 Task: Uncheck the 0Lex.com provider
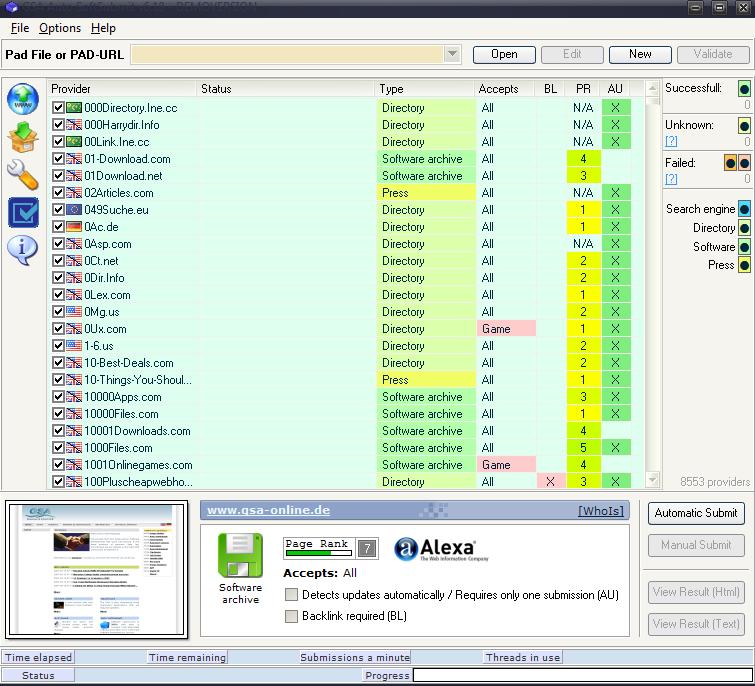(x=58, y=295)
